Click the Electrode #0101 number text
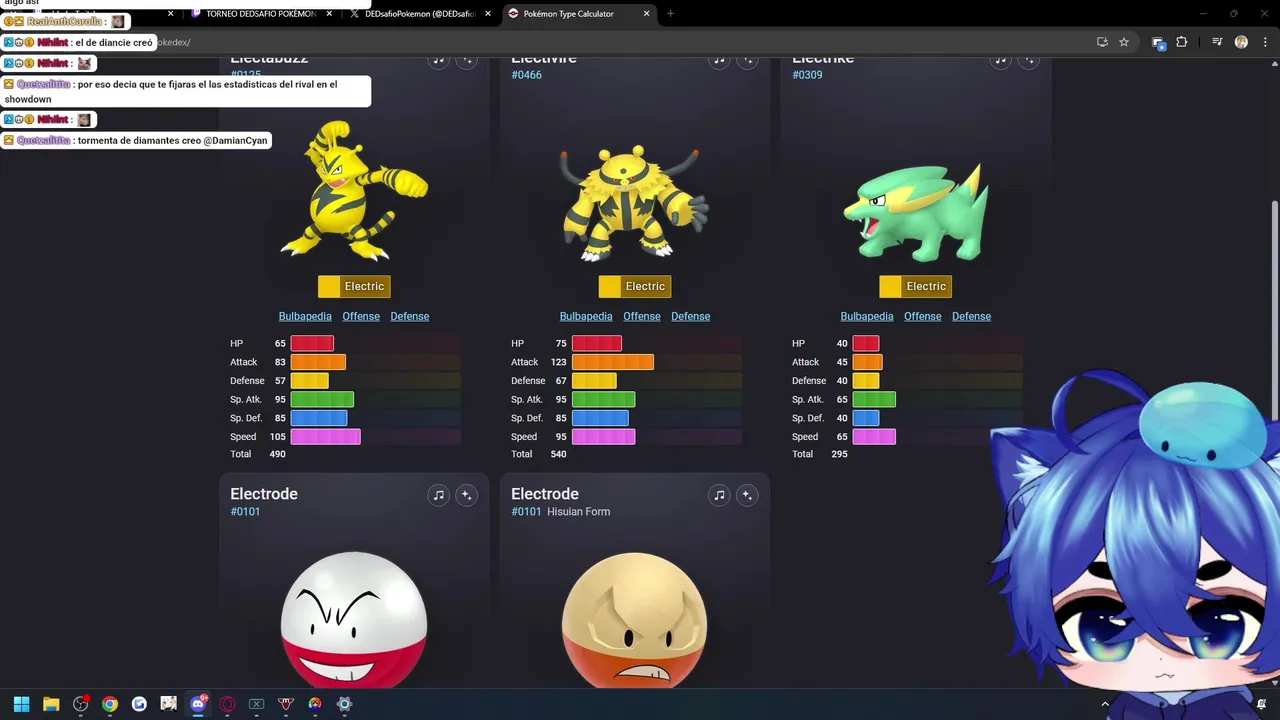 (x=245, y=512)
